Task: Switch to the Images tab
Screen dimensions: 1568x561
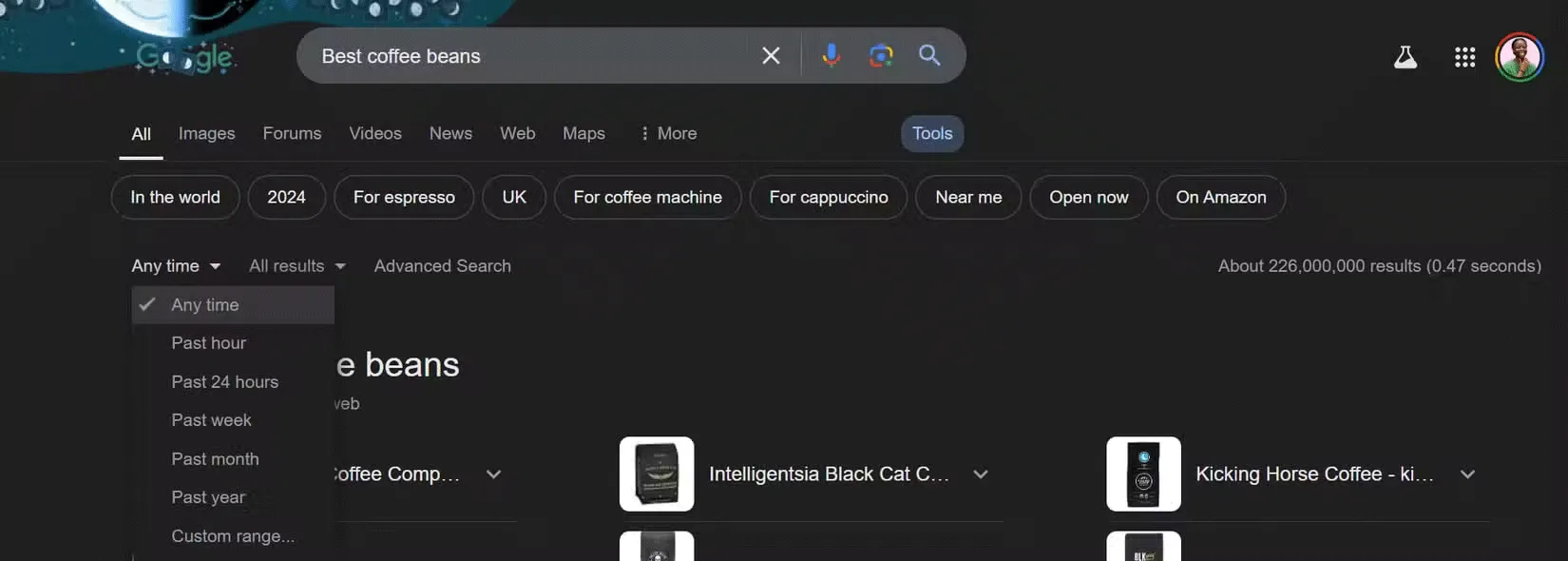Action: coord(206,133)
